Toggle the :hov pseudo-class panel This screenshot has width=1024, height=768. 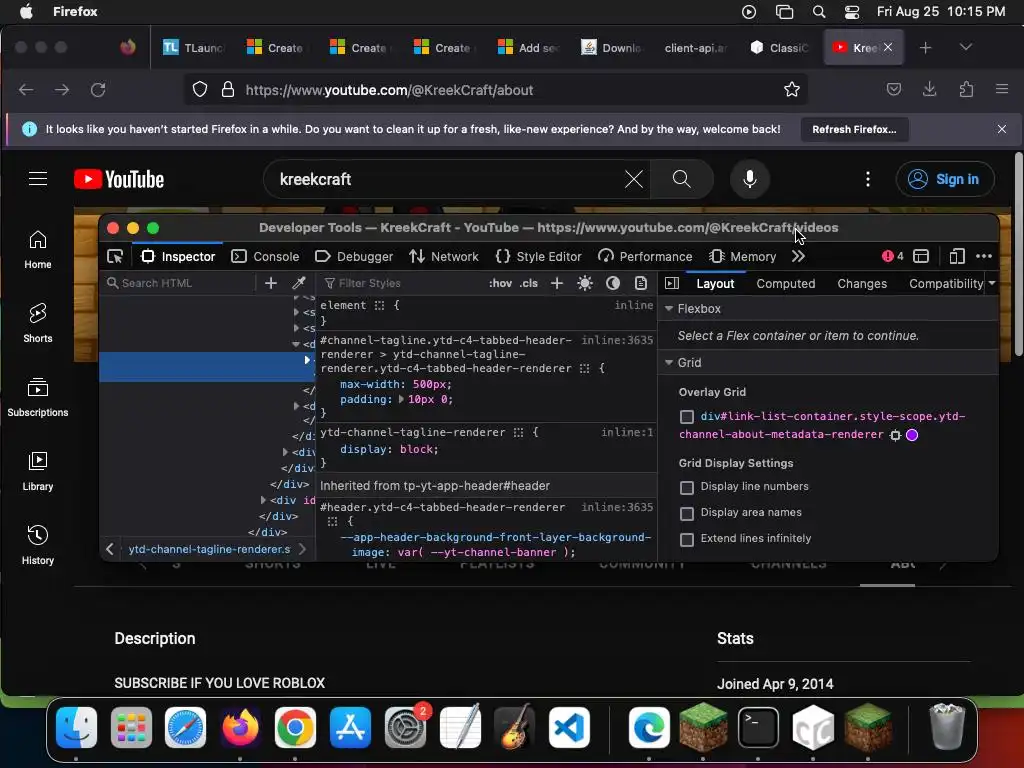click(x=500, y=283)
